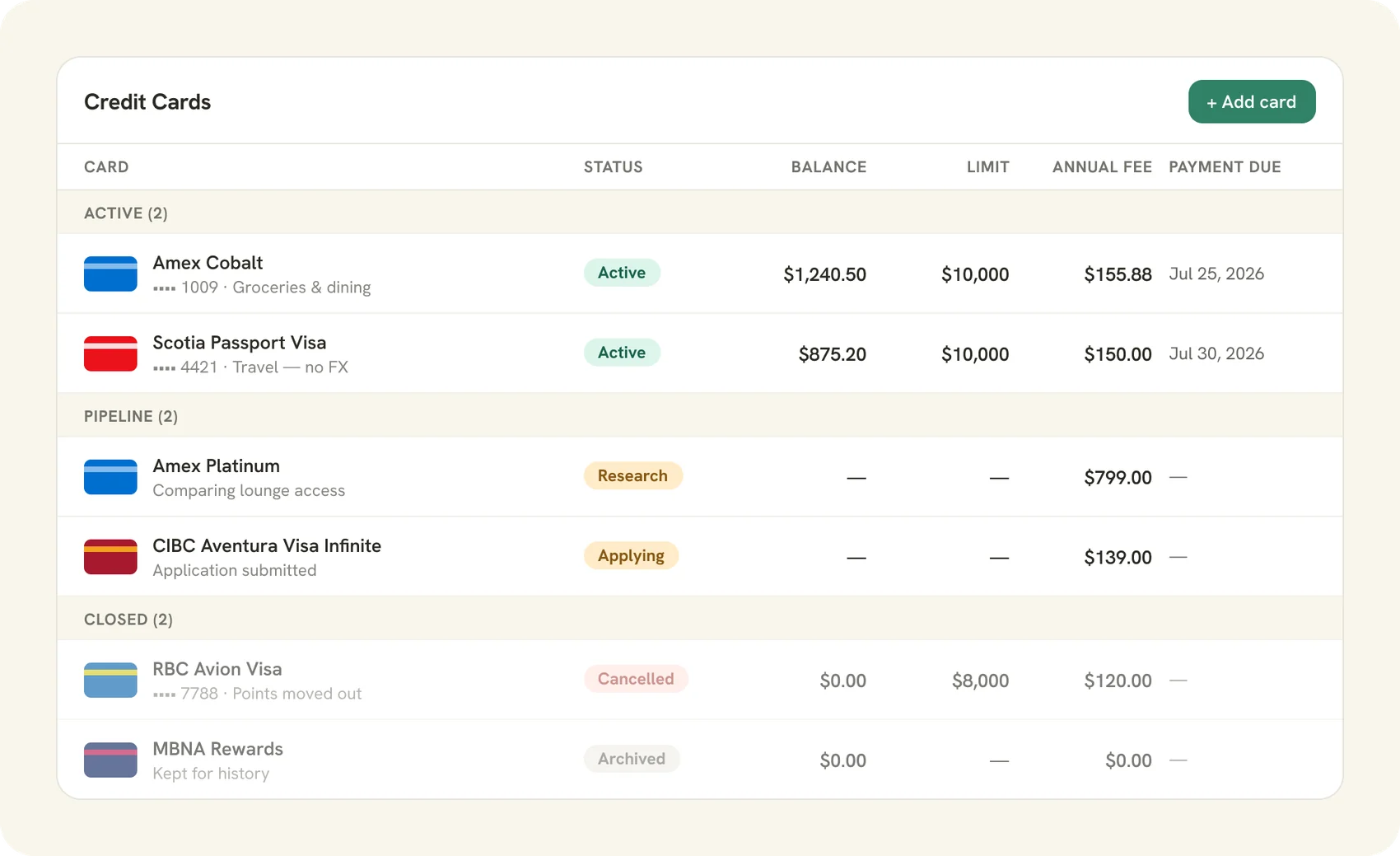Click the $8,000 limit value
The width and height of the screenshot is (1400, 856).
[980, 681]
